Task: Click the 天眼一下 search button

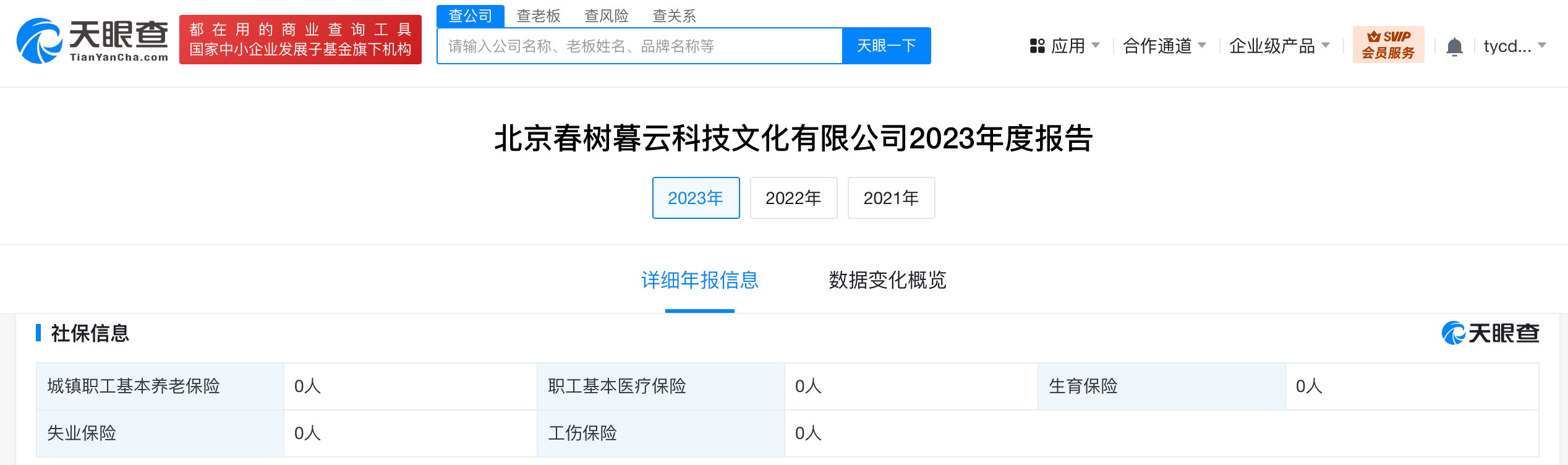Action: pos(887,46)
